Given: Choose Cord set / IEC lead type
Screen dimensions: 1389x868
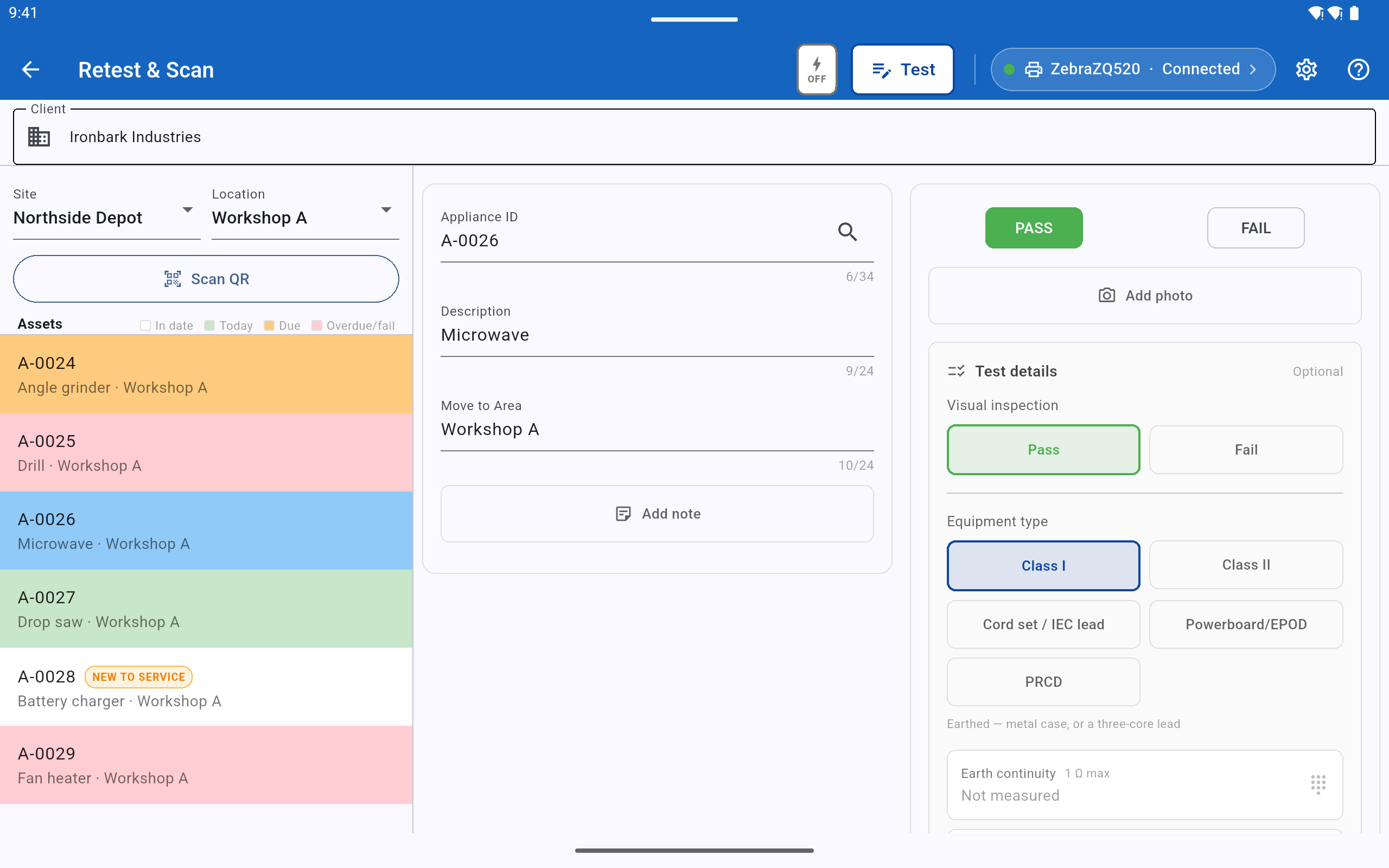Looking at the screenshot, I should pyautogui.click(x=1043, y=624).
